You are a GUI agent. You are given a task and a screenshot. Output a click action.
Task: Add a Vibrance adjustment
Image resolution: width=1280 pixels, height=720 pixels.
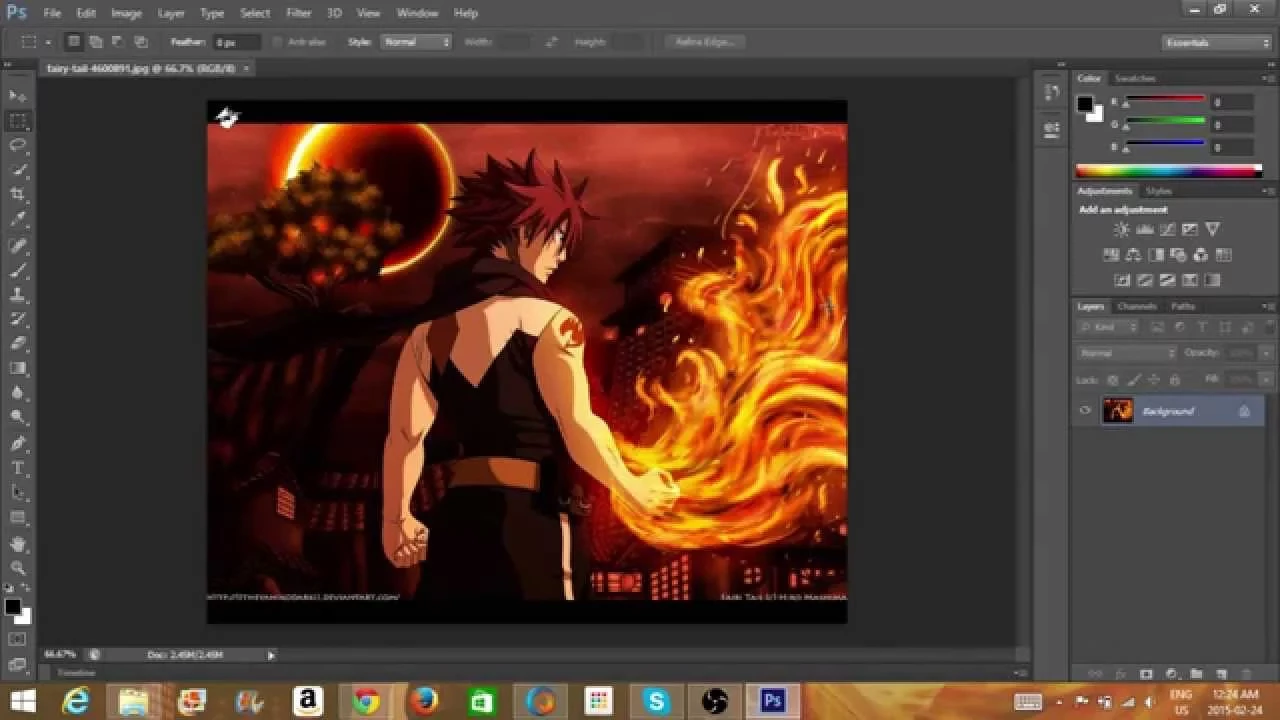coord(1213,230)
